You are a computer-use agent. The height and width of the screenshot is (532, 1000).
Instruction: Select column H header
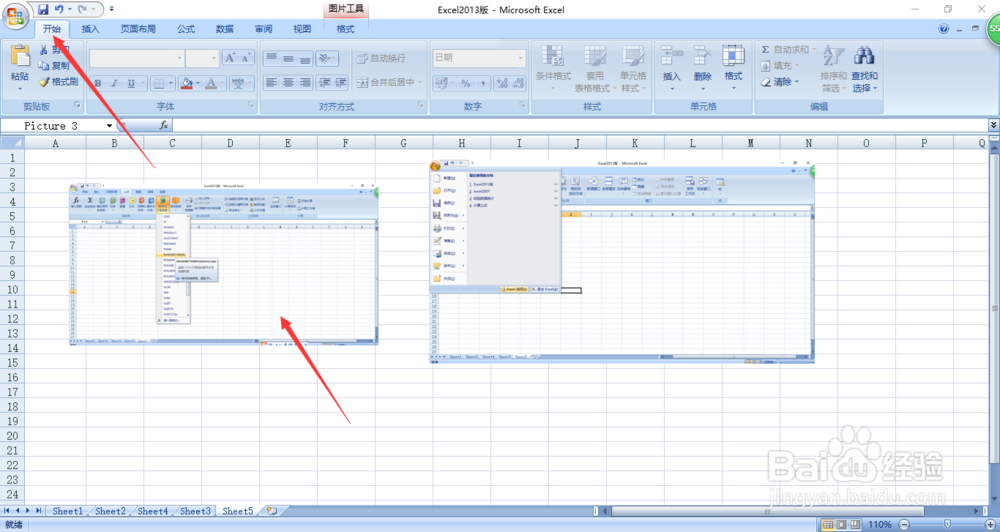pos(461,143)
